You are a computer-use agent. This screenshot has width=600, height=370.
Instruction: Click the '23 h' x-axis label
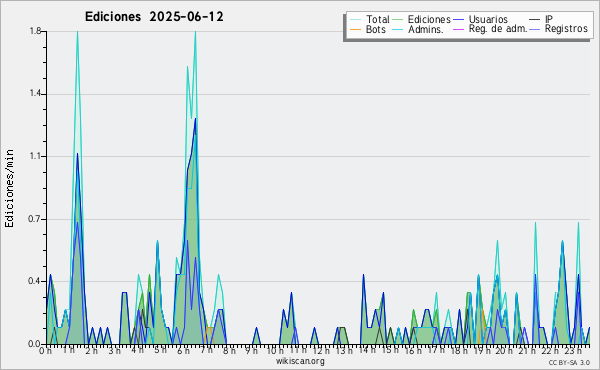(x=573, y=351)
